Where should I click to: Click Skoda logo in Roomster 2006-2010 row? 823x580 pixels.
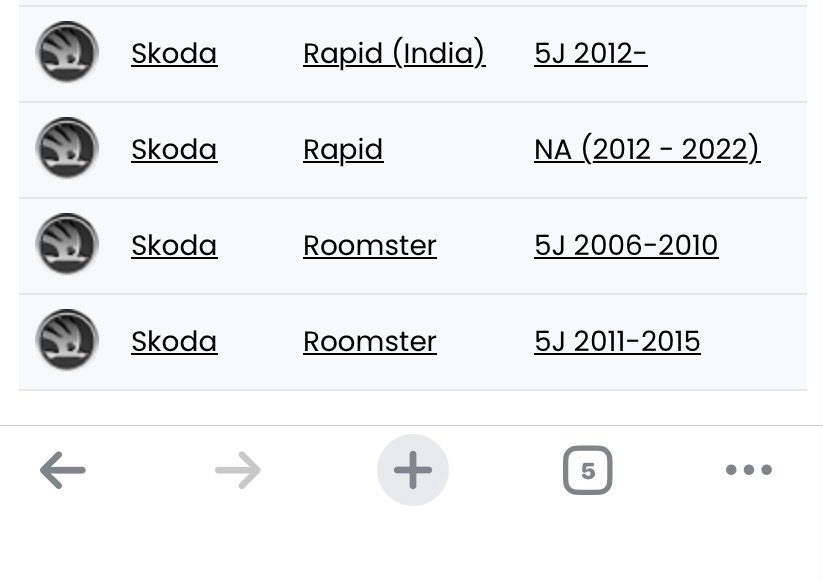(67, 244)
